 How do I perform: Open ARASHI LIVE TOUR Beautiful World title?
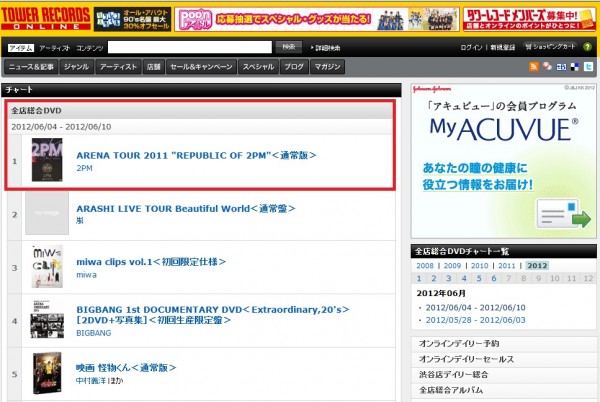coord(186,209)
